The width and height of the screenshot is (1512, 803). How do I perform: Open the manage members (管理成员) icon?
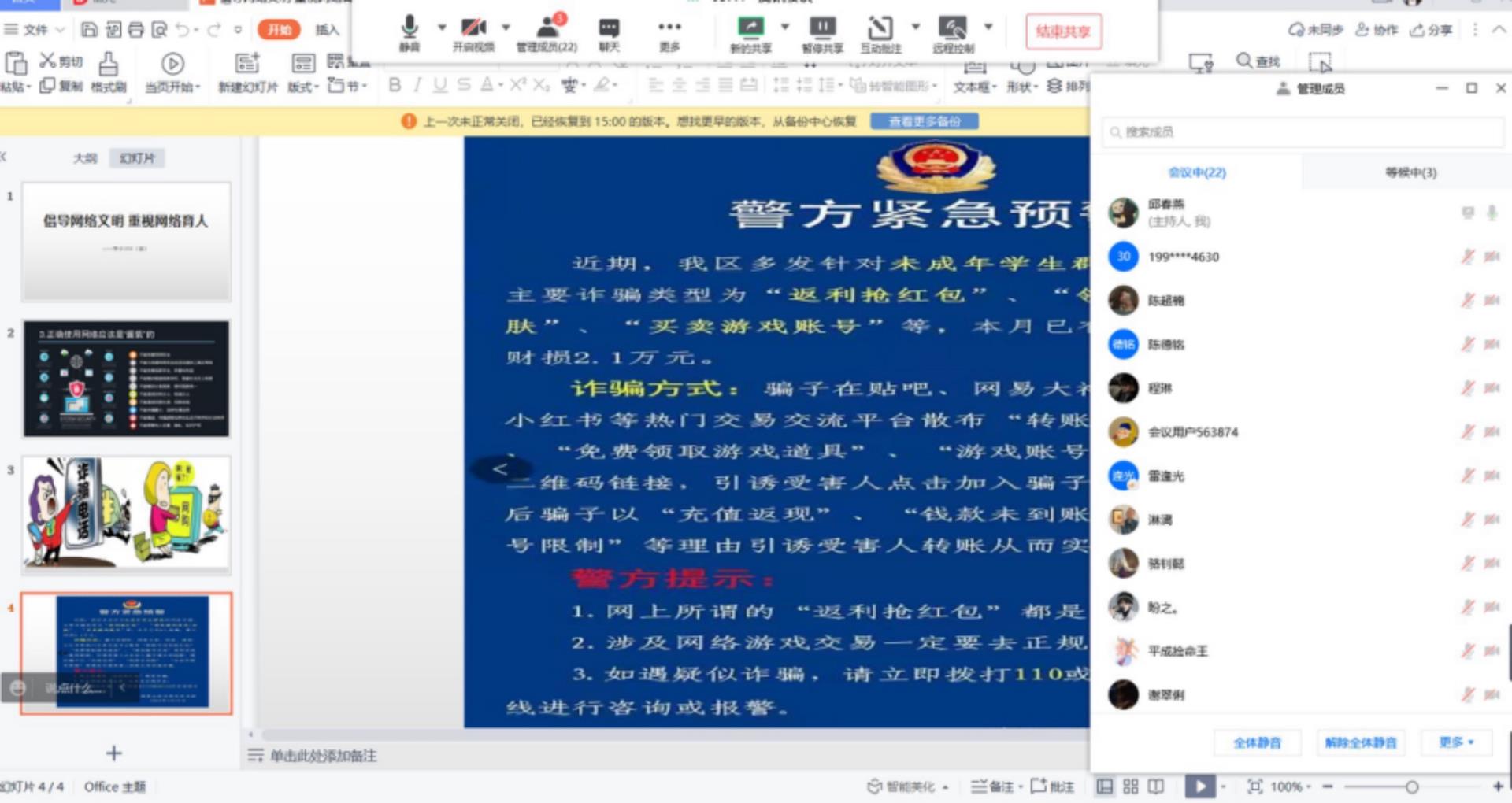click(547, 33)
